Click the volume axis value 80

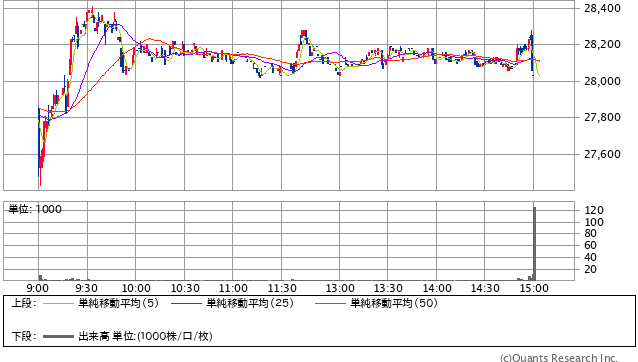590,233
